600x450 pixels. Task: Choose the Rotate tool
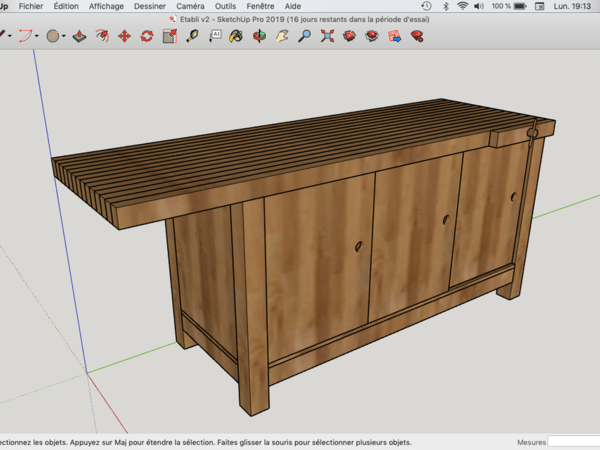pyautogui.click(x=147, y=36)
